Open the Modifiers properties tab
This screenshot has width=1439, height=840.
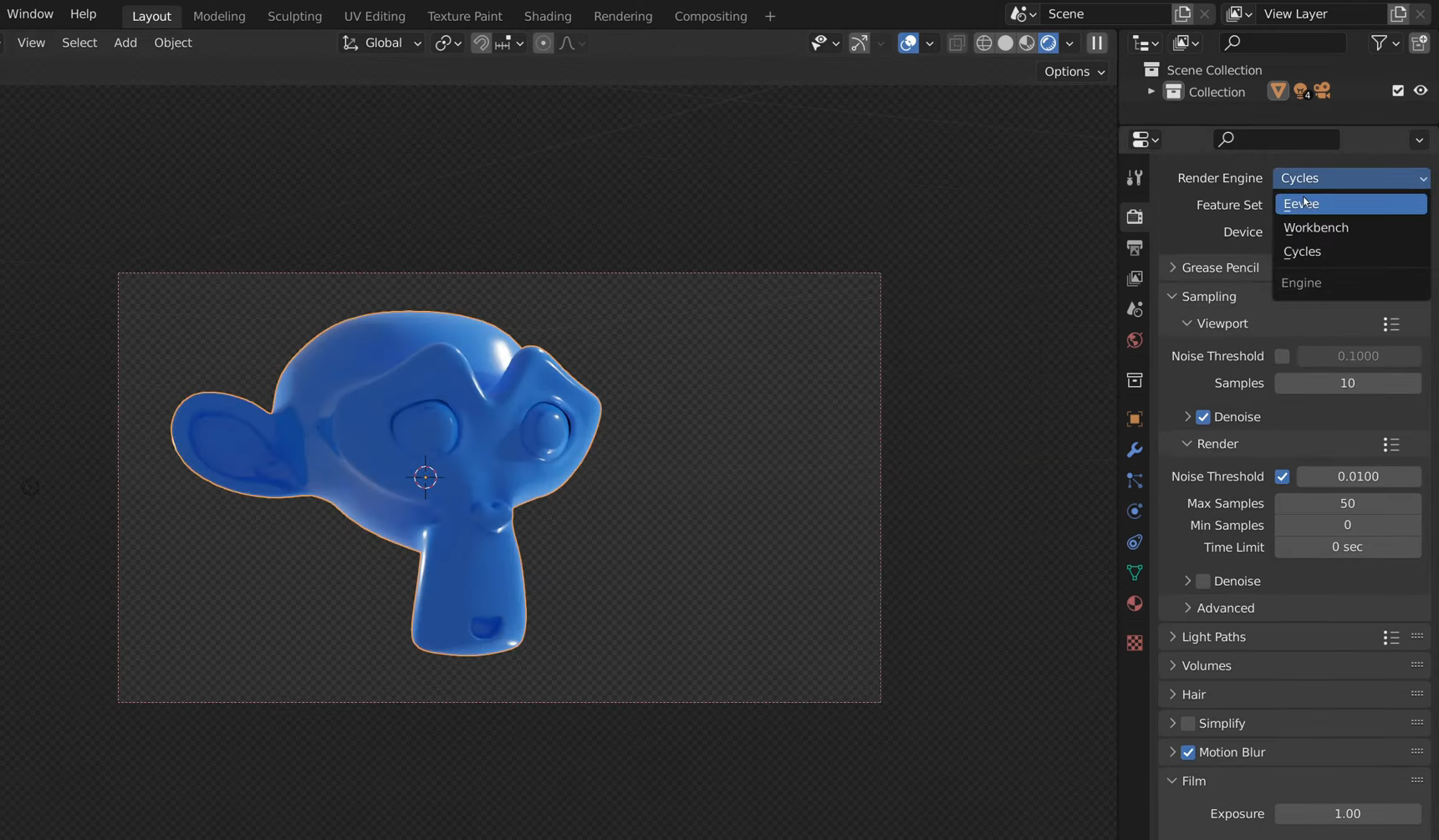click(x=1134, y=450)
